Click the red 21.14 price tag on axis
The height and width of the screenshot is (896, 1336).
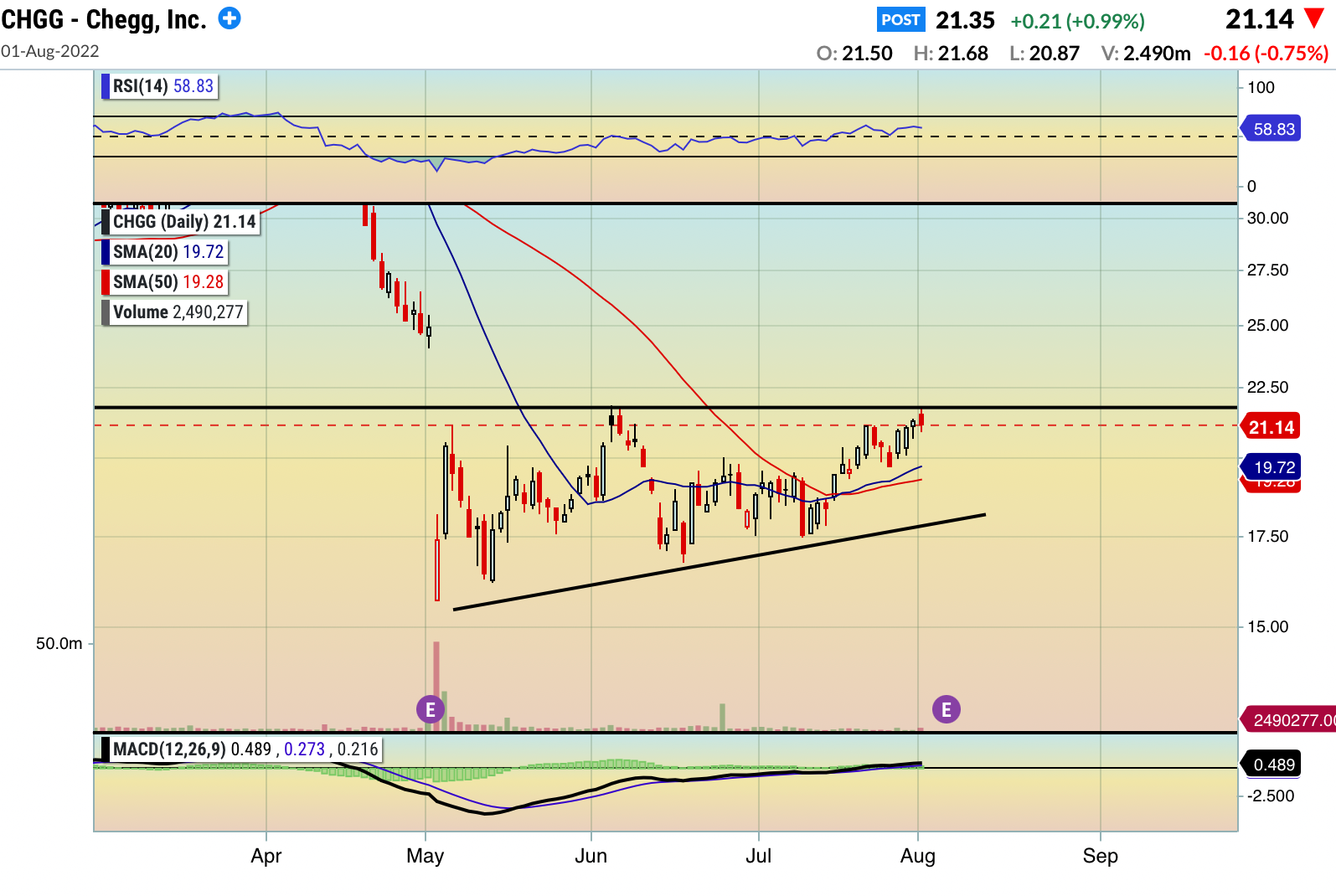coord(1271,427)
